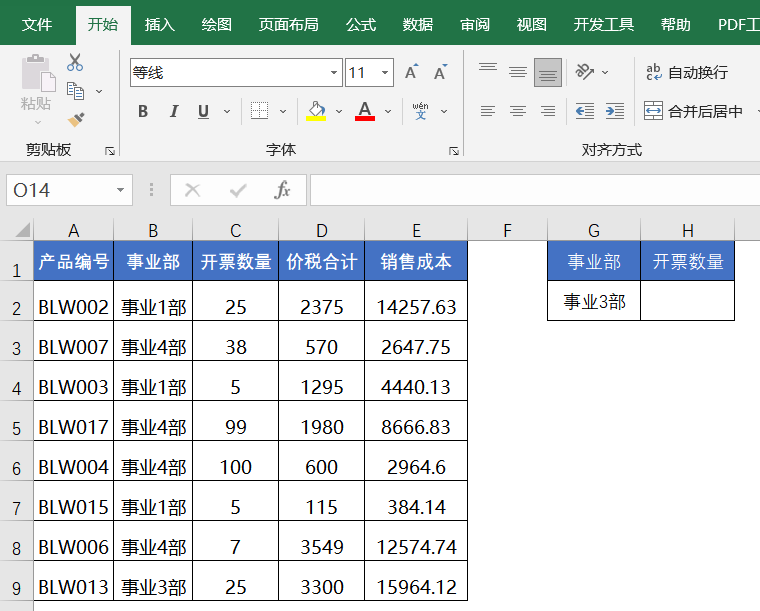Click the wén phonetic guide icon
Image resolution: width=760 pixels, height=611 pixels.
pyautogui.click(x=420, y=111)
